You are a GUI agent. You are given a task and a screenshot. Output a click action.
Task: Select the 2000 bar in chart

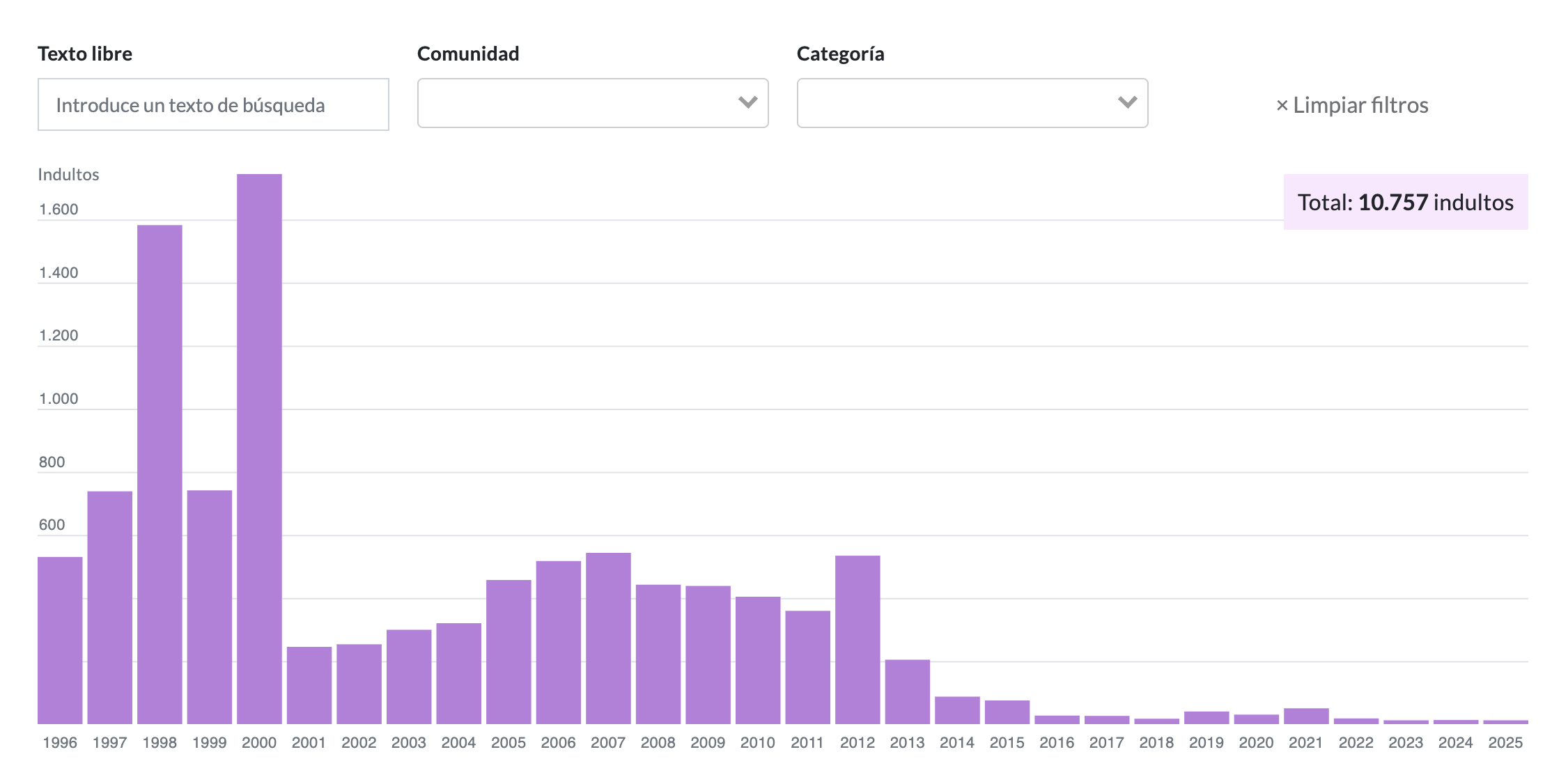click(x=259, y=449)
